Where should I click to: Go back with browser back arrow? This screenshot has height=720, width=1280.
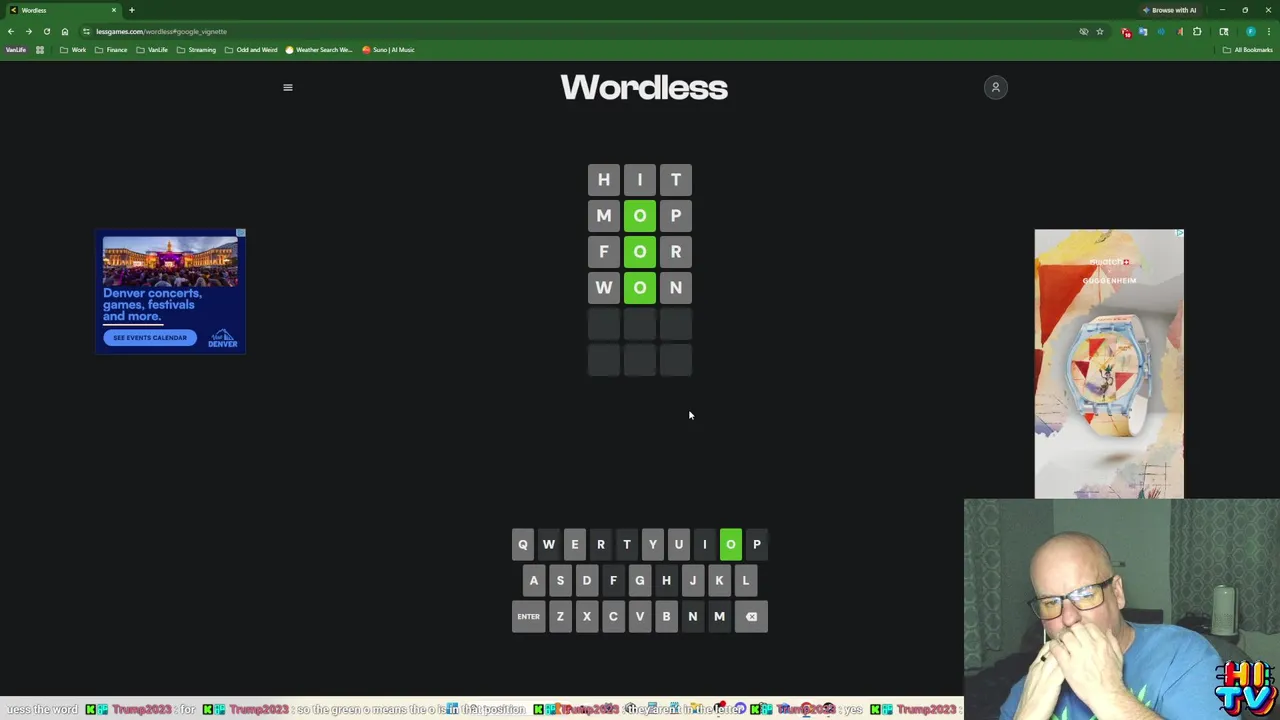11,31
